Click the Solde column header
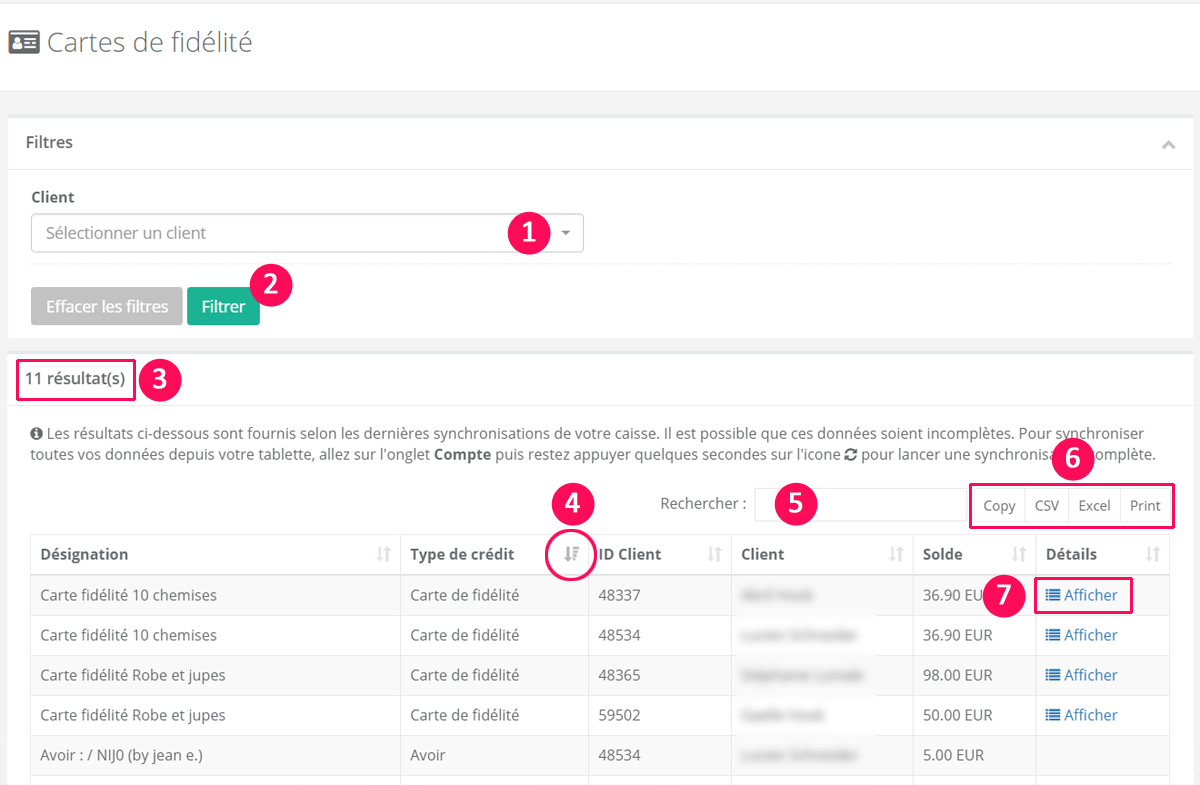 click(974, 554)
